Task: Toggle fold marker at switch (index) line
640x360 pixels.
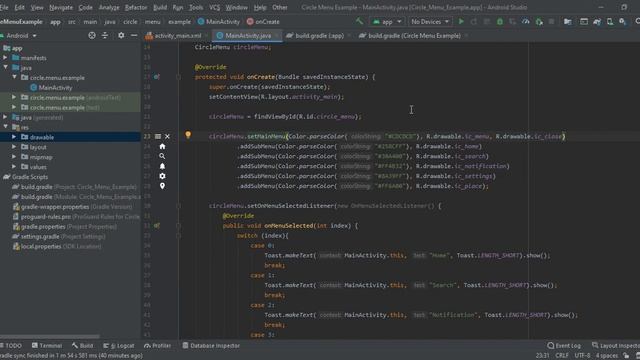Action: (x=178, y=236)
